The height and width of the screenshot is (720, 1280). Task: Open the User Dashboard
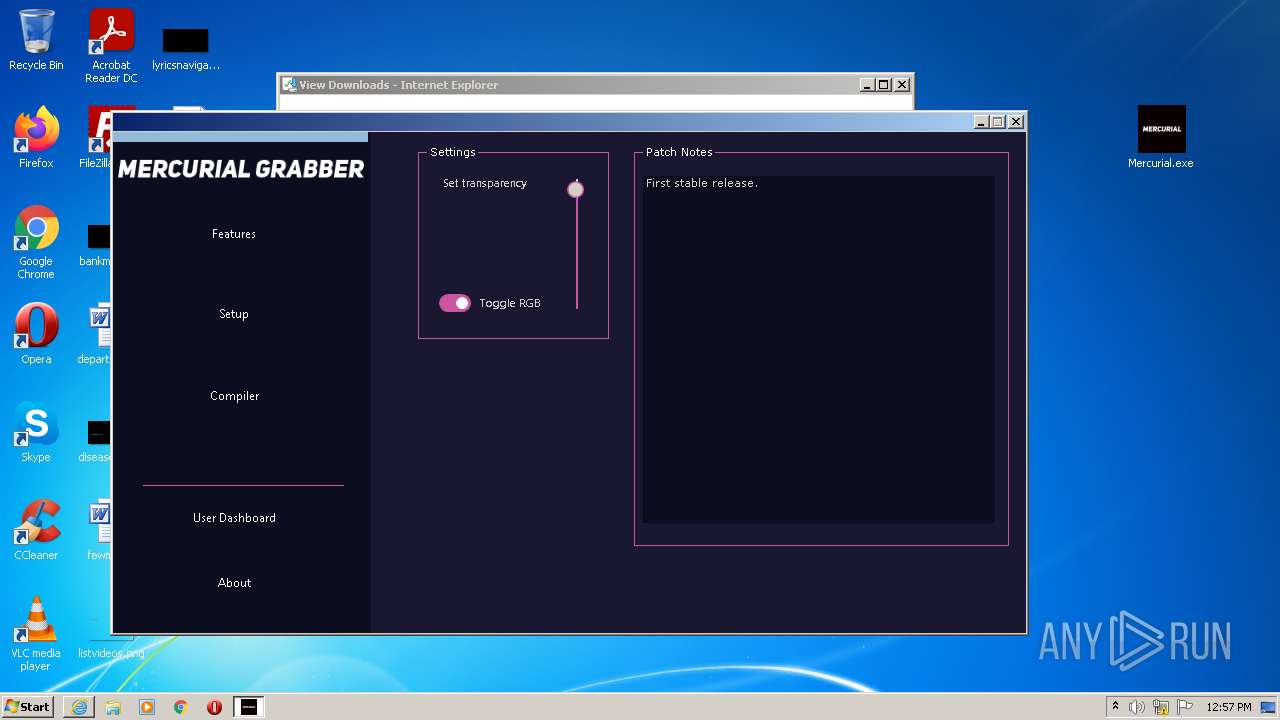click(234, 518)
